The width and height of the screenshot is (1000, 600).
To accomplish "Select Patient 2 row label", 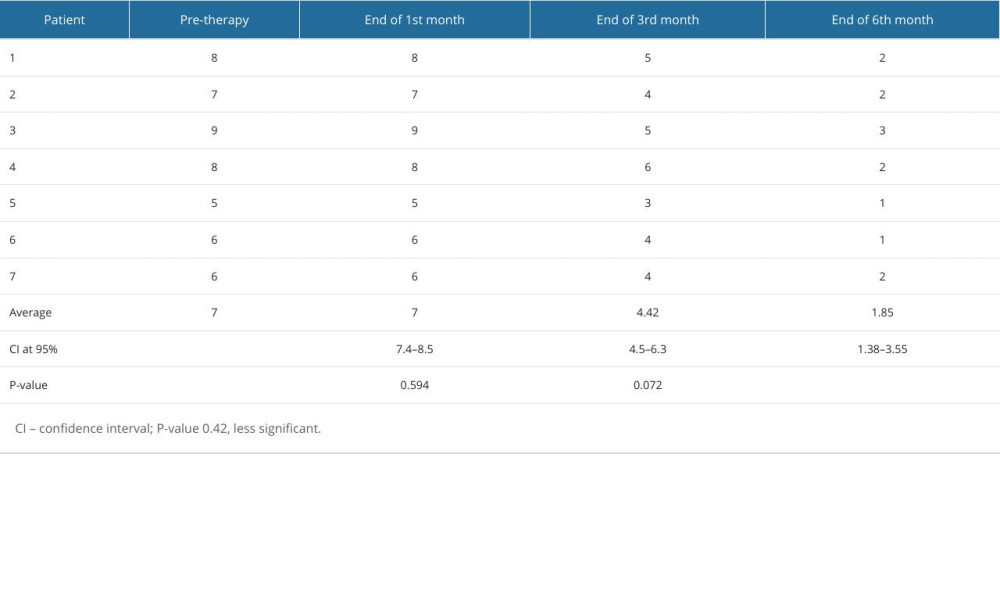I will point(12,94).
